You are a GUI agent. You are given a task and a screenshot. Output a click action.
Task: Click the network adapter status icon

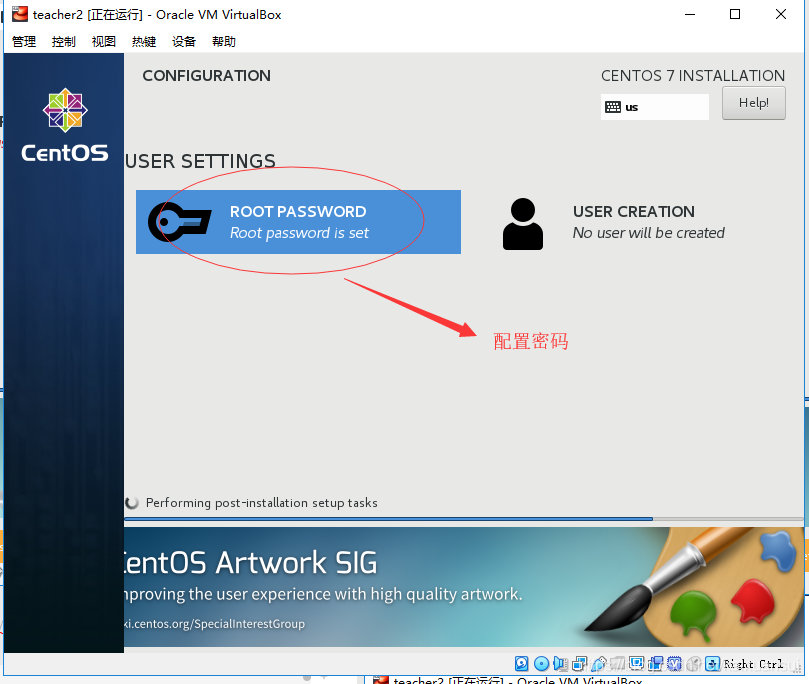[579, 663]
